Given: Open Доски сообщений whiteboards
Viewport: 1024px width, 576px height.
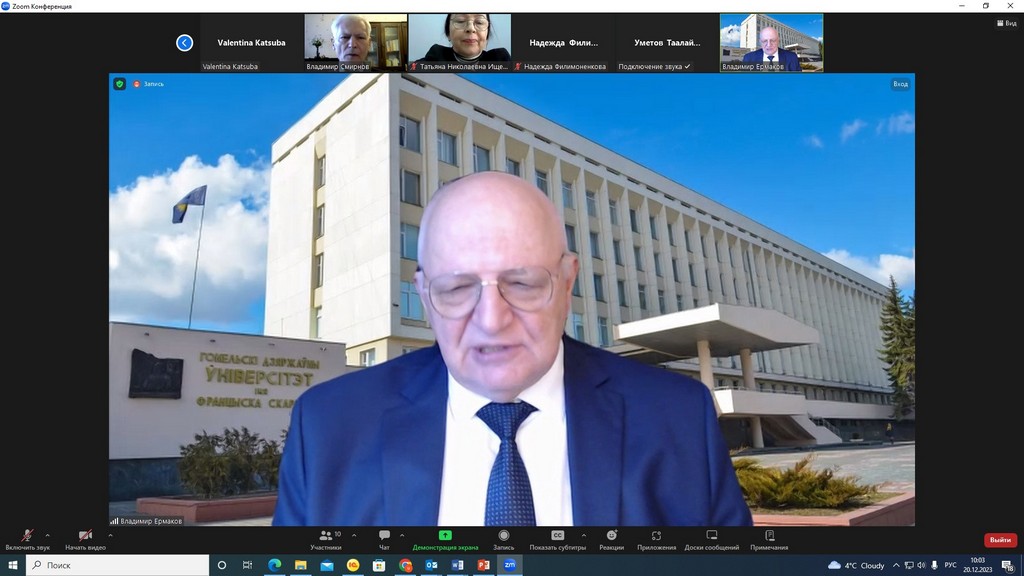Looking at the screenshot, I should 712,540.
